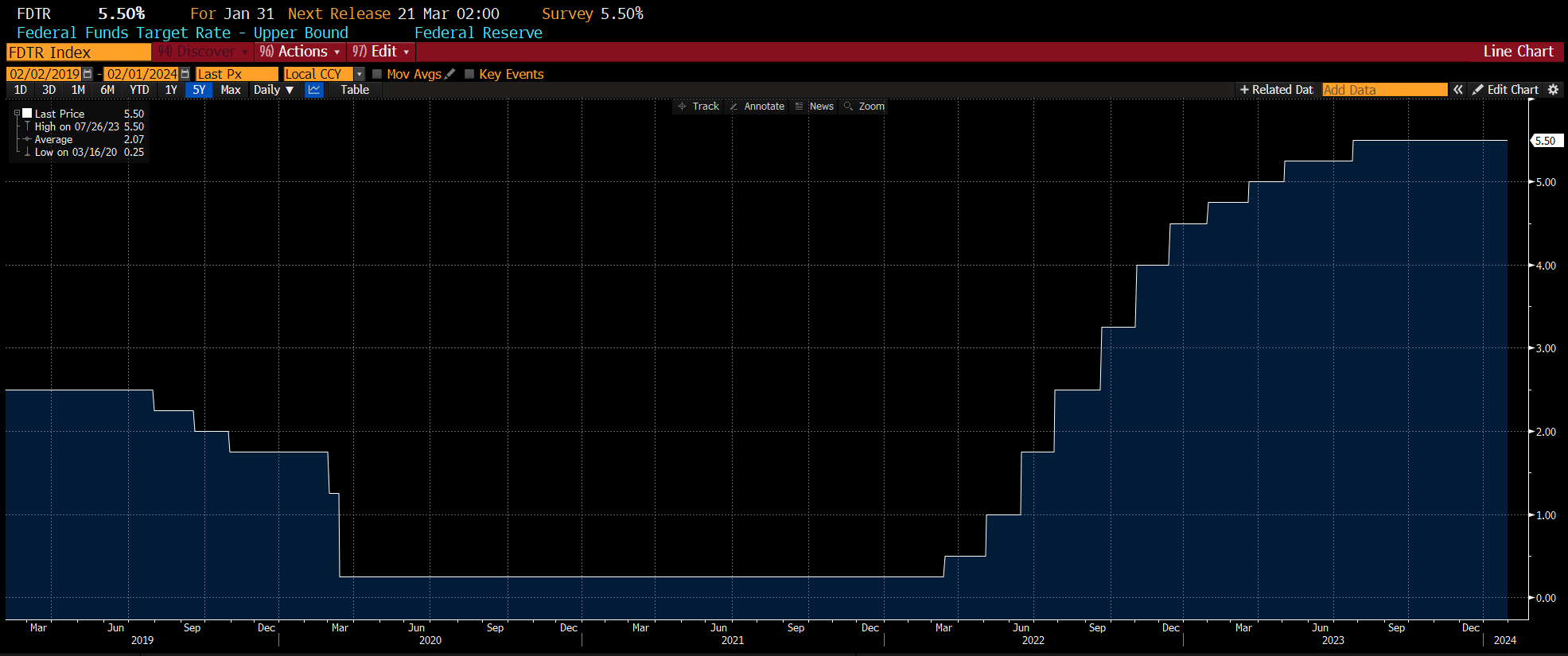The image size is (1568, 656).
Task: Click the Line Chart title label
Action: (1518, 52)
